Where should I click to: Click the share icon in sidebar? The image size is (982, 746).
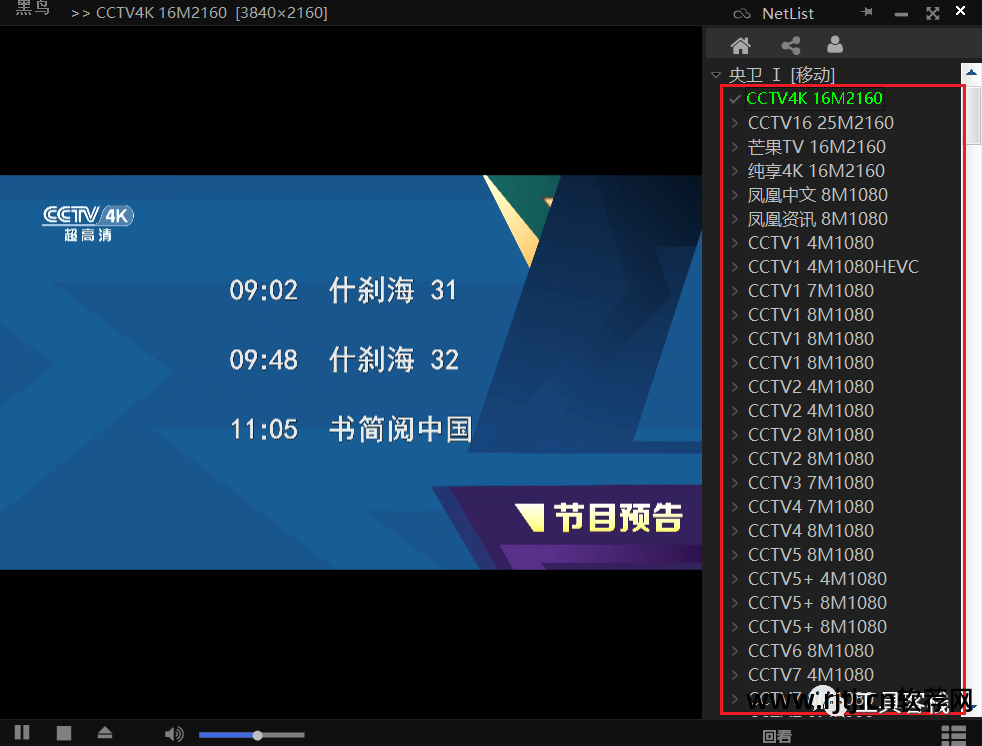790,45
